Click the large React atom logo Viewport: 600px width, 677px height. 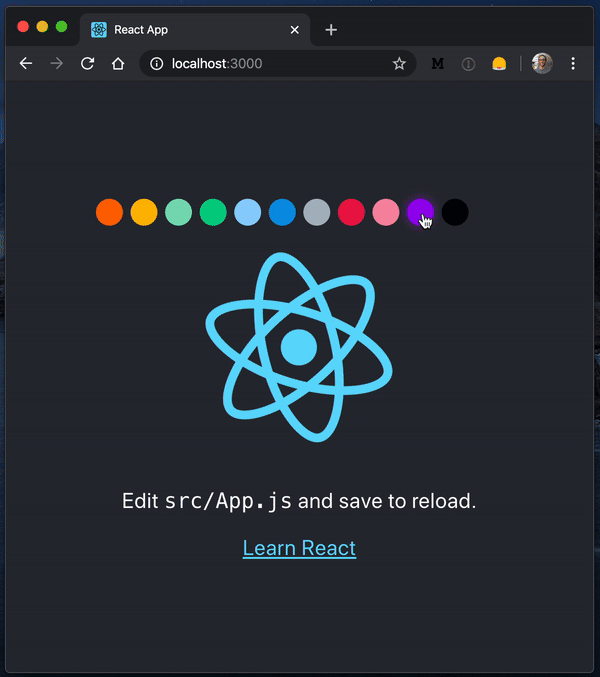pyautogui.click(x=299, y=347)
